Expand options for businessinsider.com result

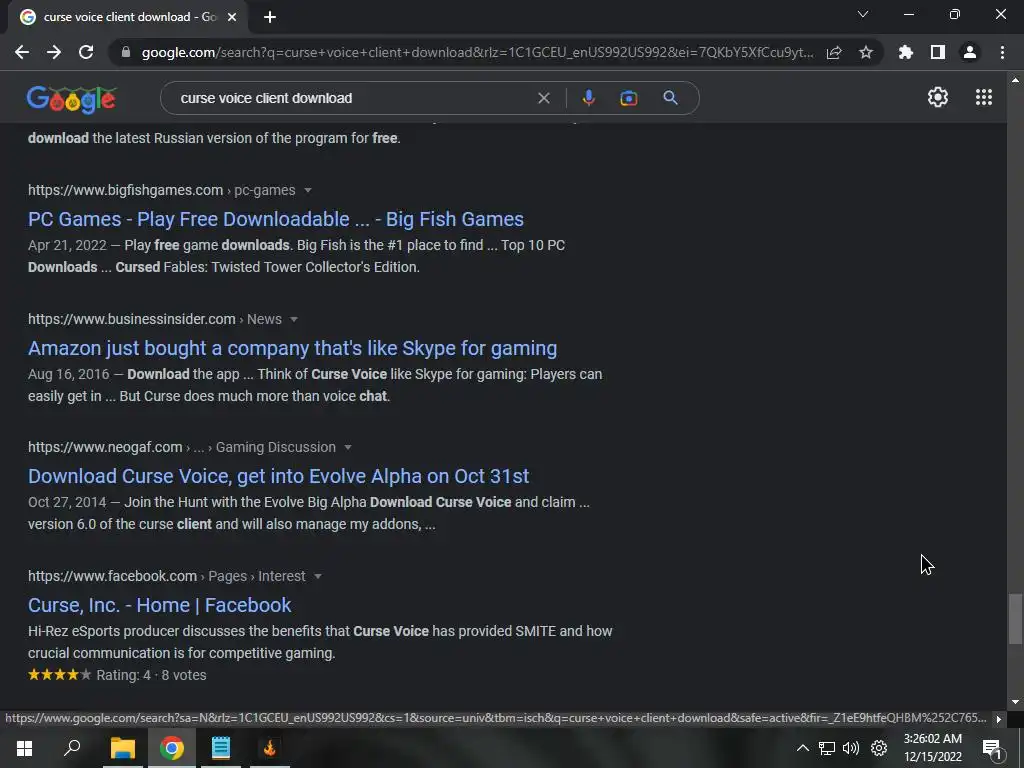(294, 319)
